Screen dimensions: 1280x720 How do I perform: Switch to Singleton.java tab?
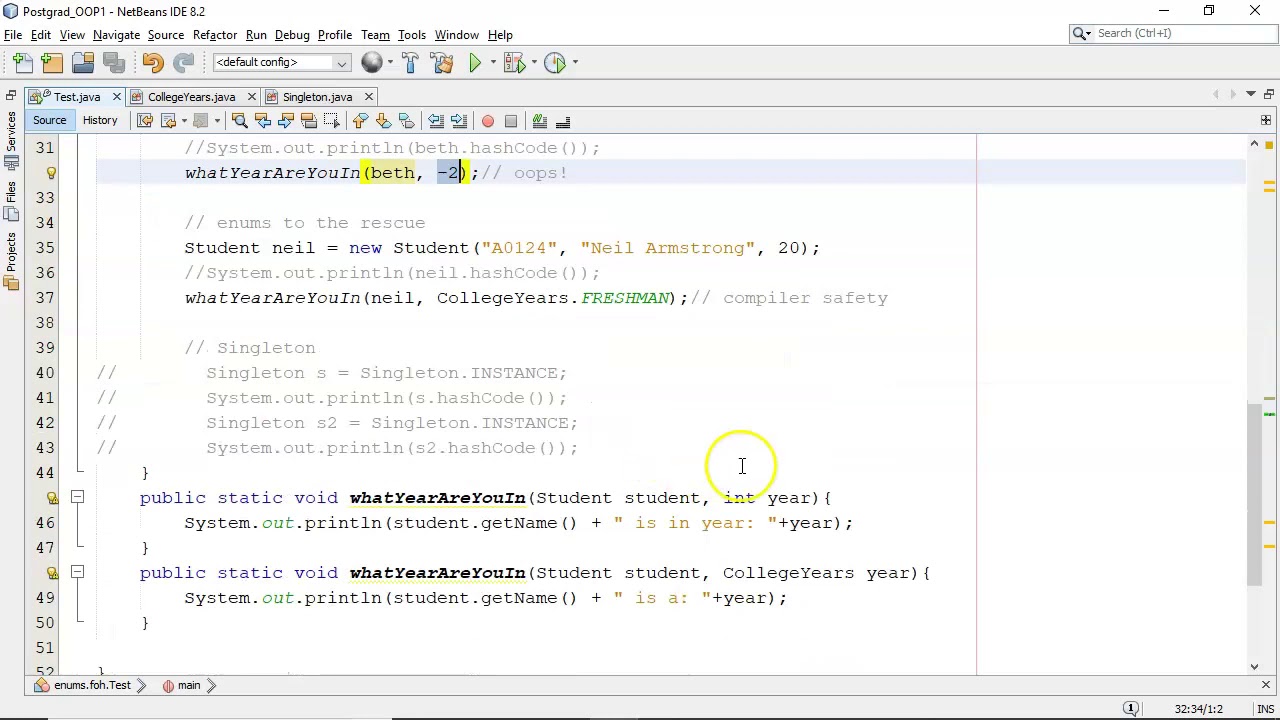pyautogui.click(x=317, y=97)
